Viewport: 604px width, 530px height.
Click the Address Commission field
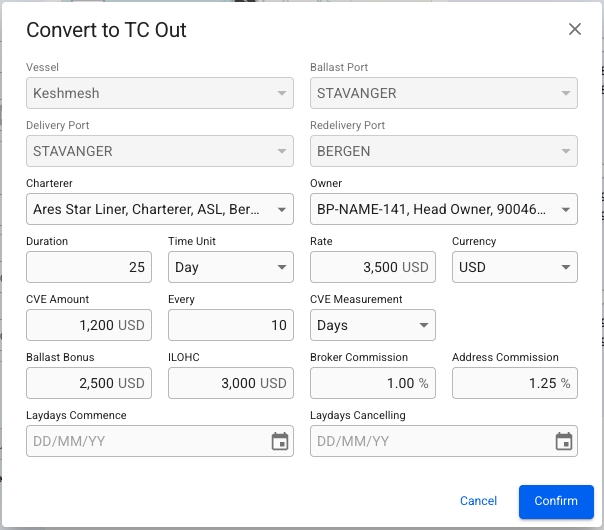514,383
